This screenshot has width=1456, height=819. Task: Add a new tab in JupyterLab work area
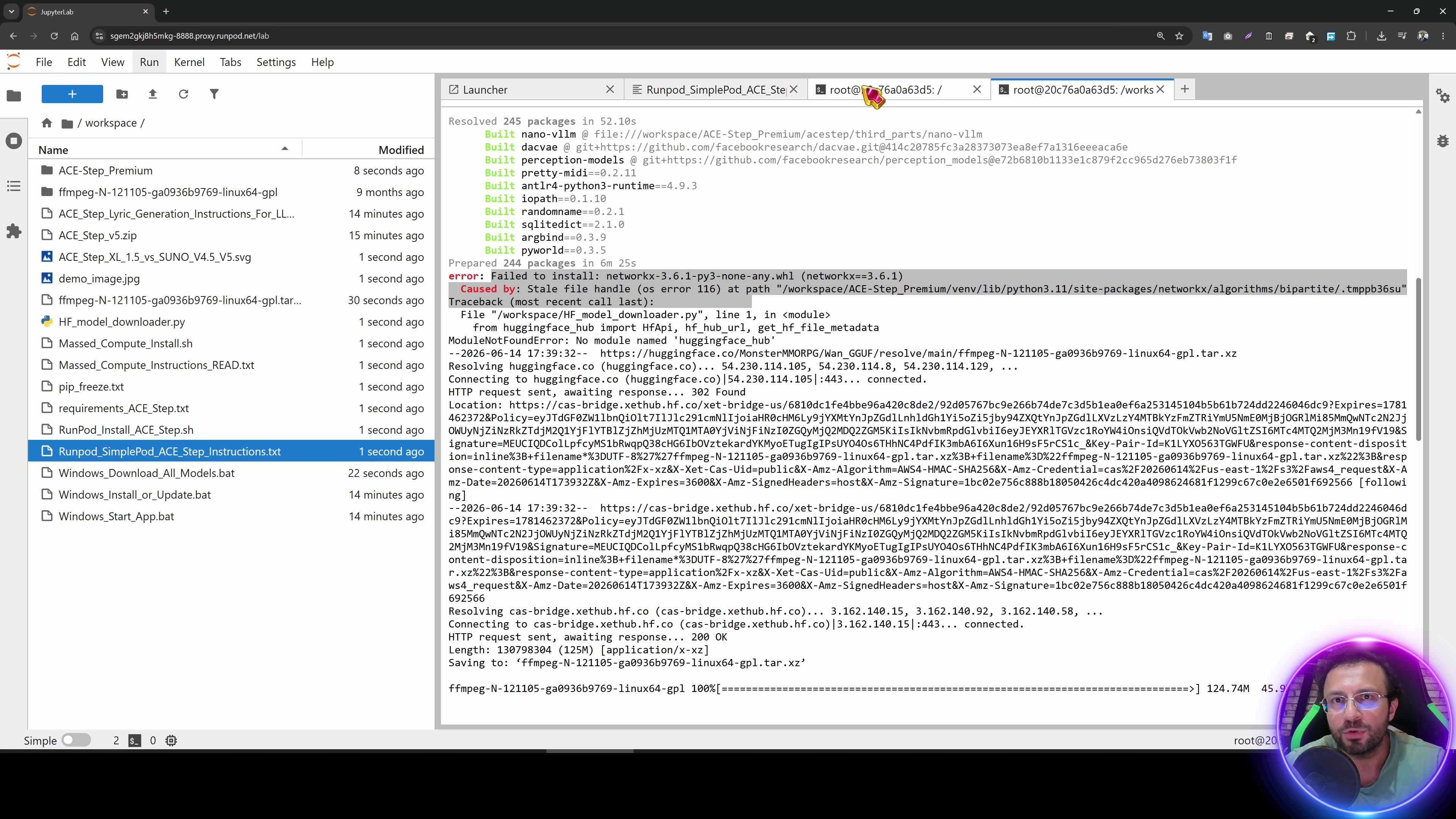coord(1185,89)
